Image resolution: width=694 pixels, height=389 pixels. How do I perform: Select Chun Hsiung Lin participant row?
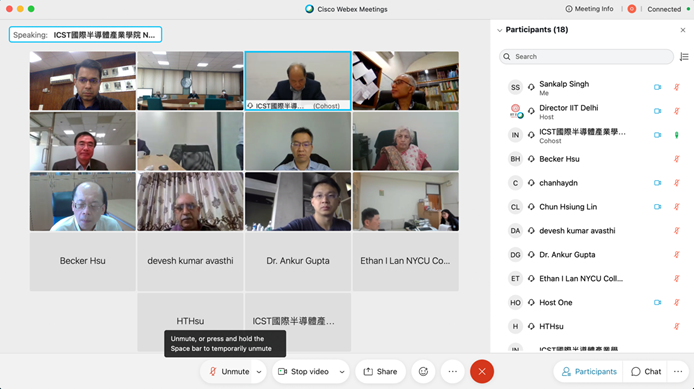(592, 207)
